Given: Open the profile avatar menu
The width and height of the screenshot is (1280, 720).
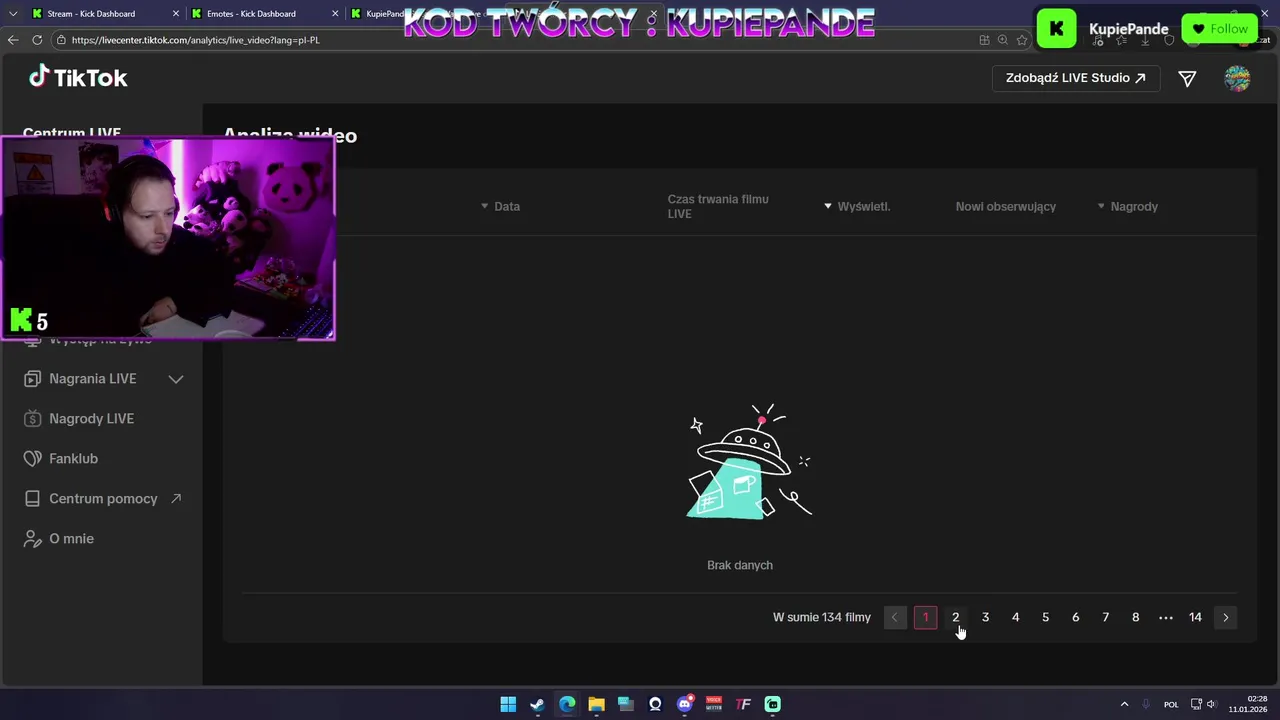Looking at the screenshot, I should [1237, 78].
